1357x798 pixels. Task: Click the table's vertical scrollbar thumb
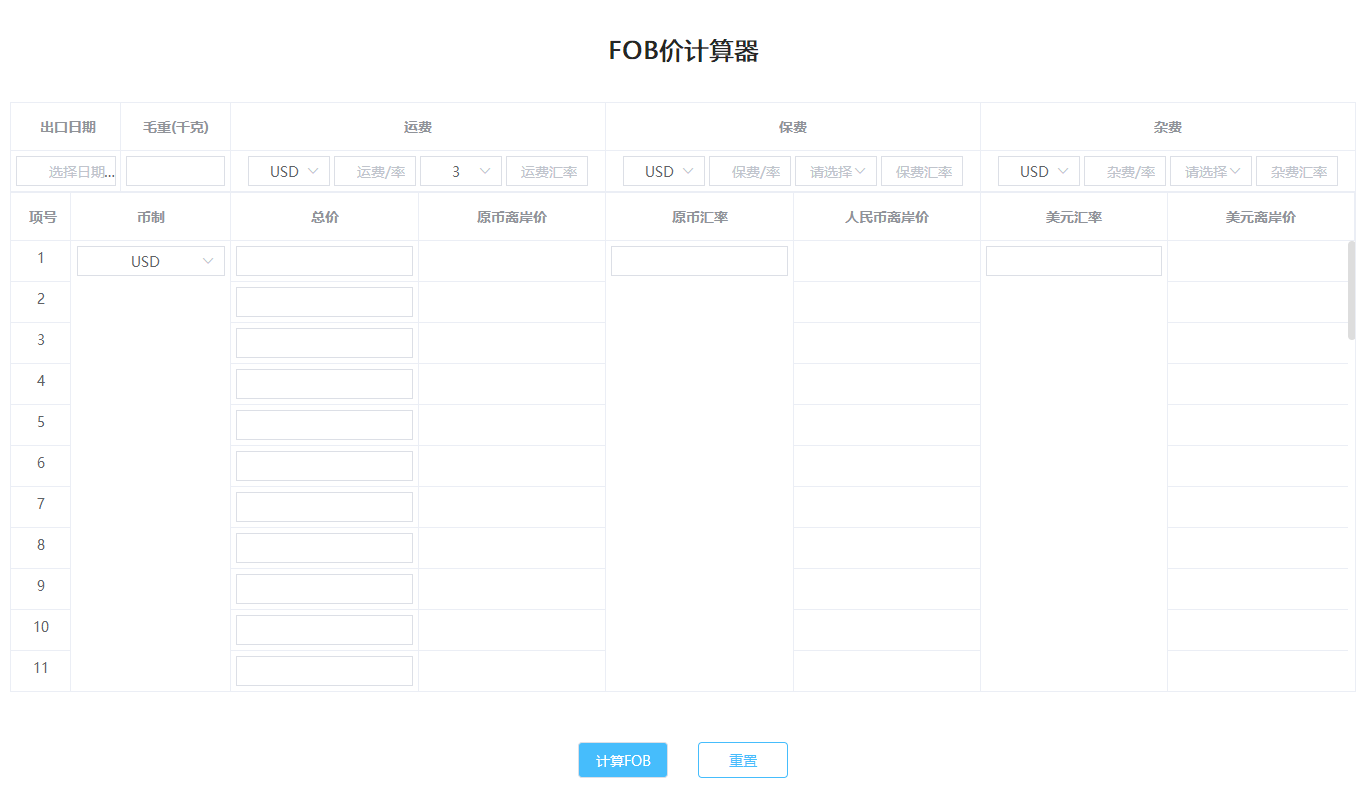point(1352,290)
